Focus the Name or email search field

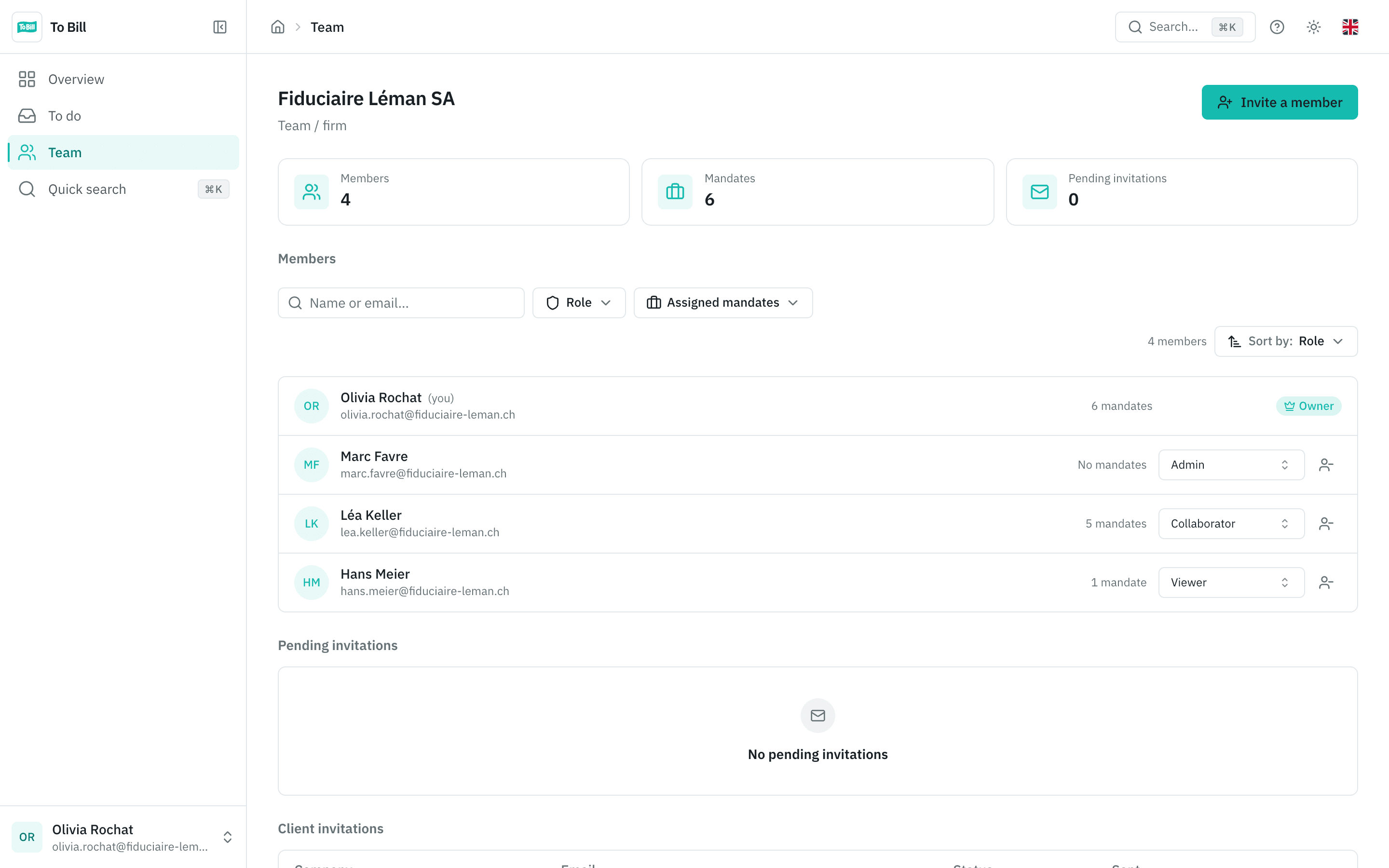(401, 302)
